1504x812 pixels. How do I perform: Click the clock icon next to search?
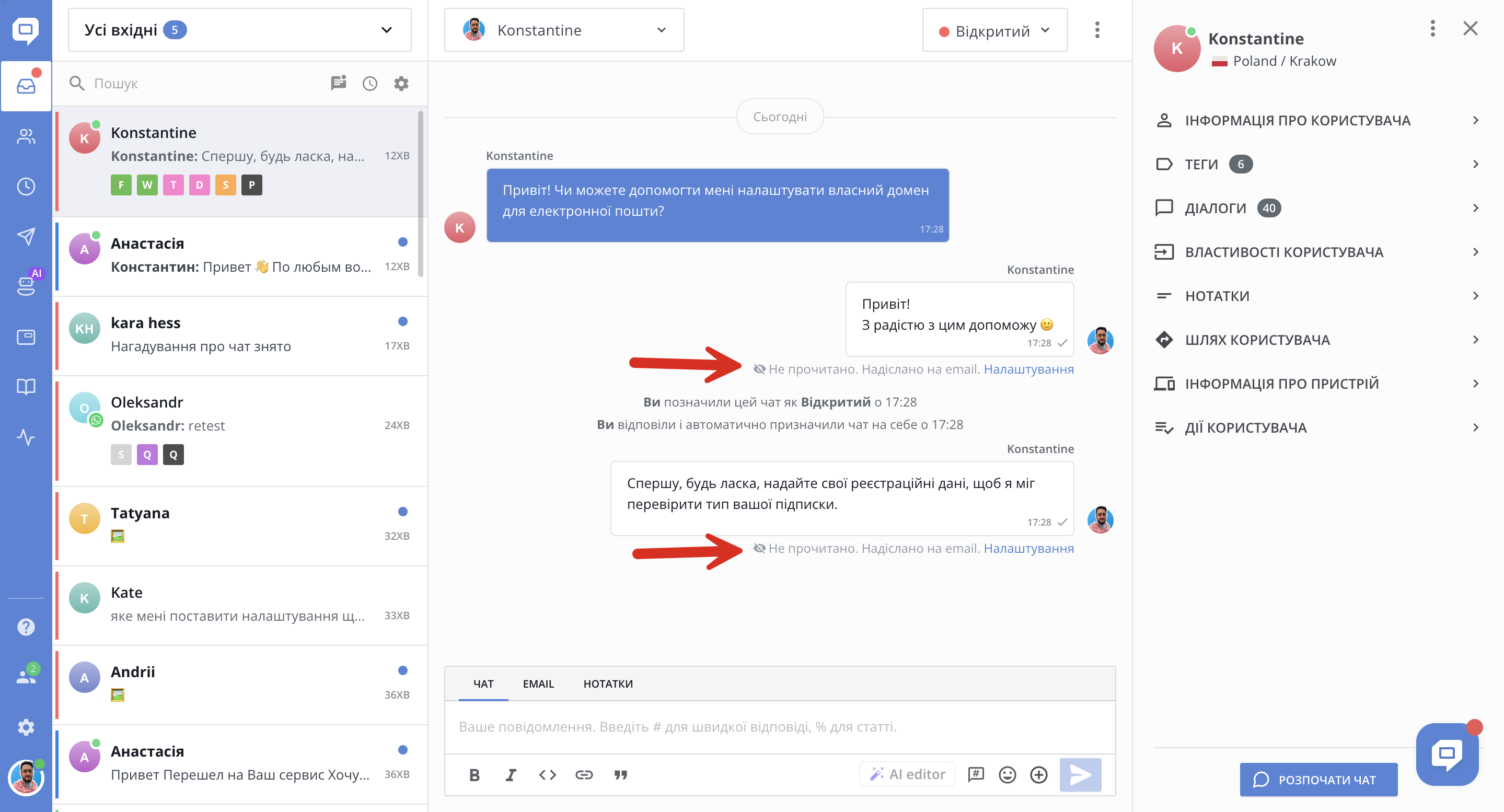pyautogui.click(x=369, y=84)
